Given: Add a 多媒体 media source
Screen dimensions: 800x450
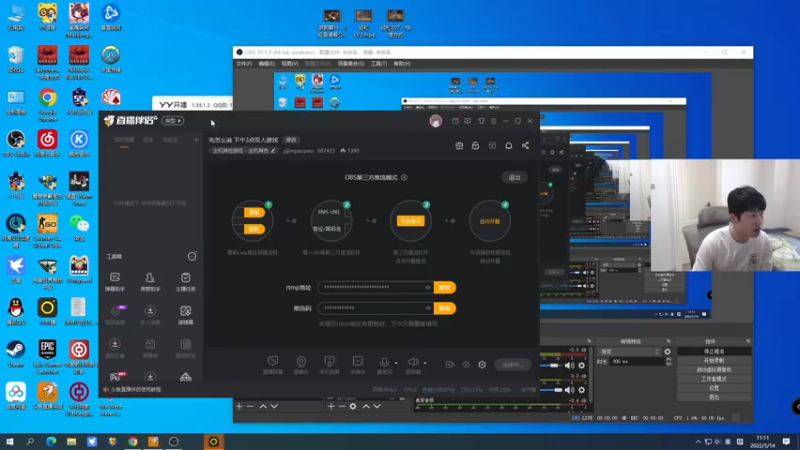Looking at the screenshot, I should (358, 365).
